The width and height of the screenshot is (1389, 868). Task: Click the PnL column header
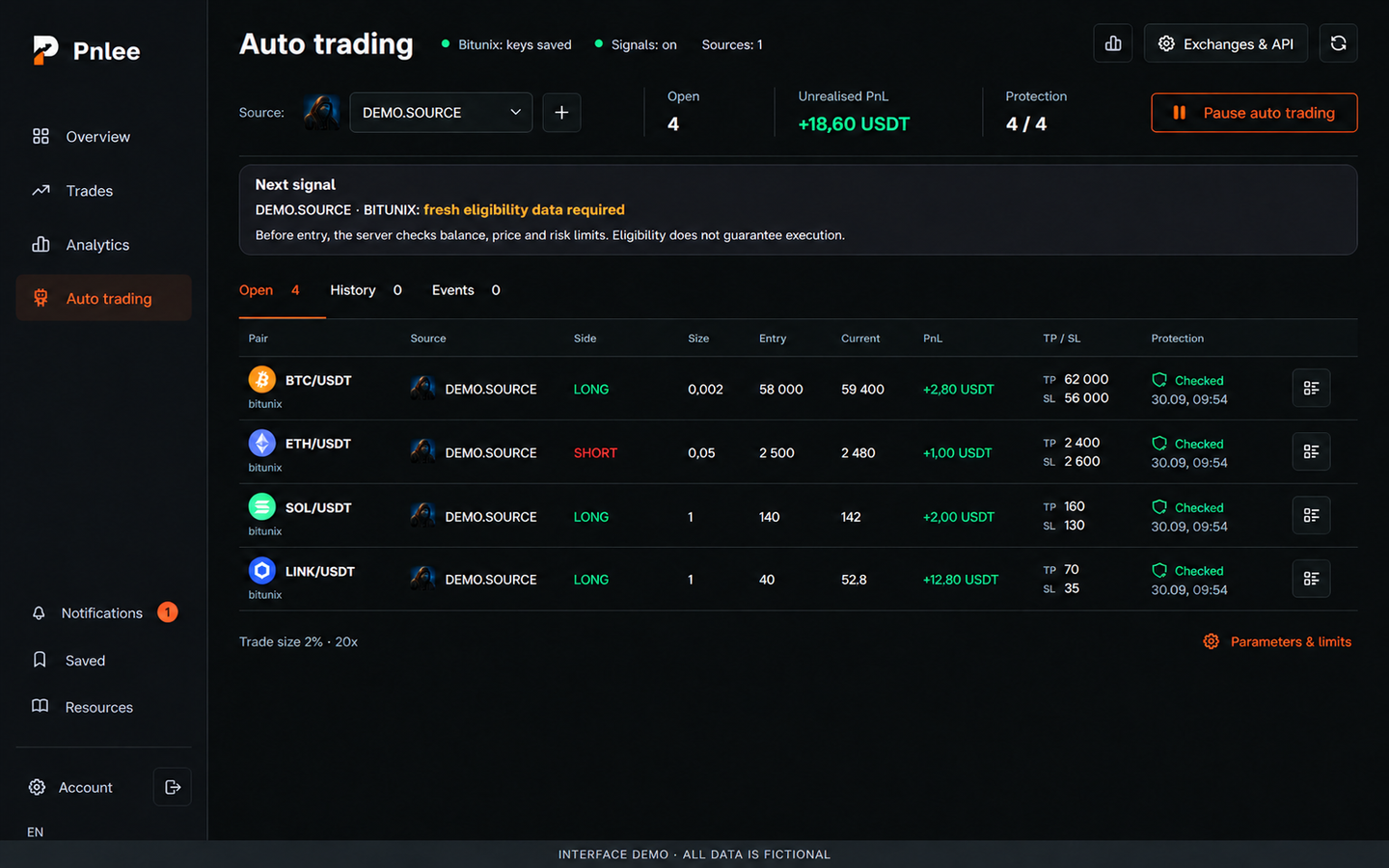[x=933, y=339]
